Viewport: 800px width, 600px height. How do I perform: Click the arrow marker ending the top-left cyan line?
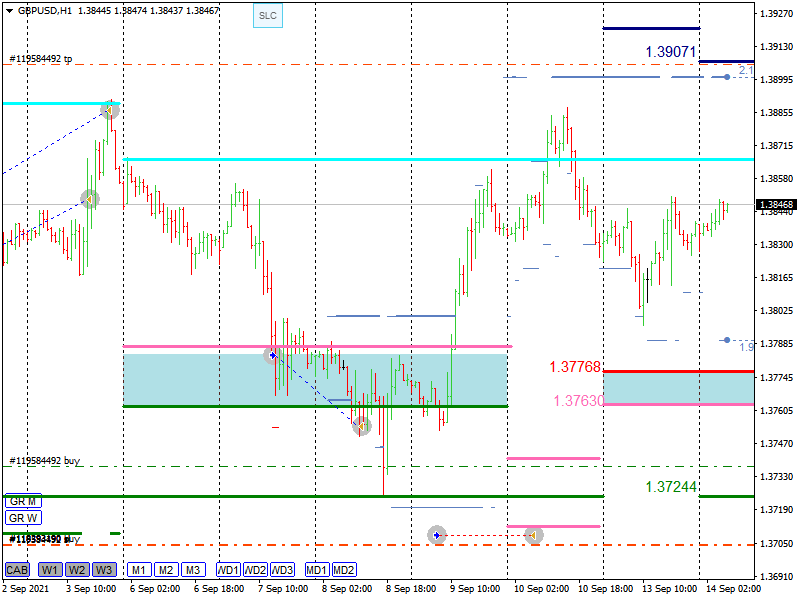[110, 109]
